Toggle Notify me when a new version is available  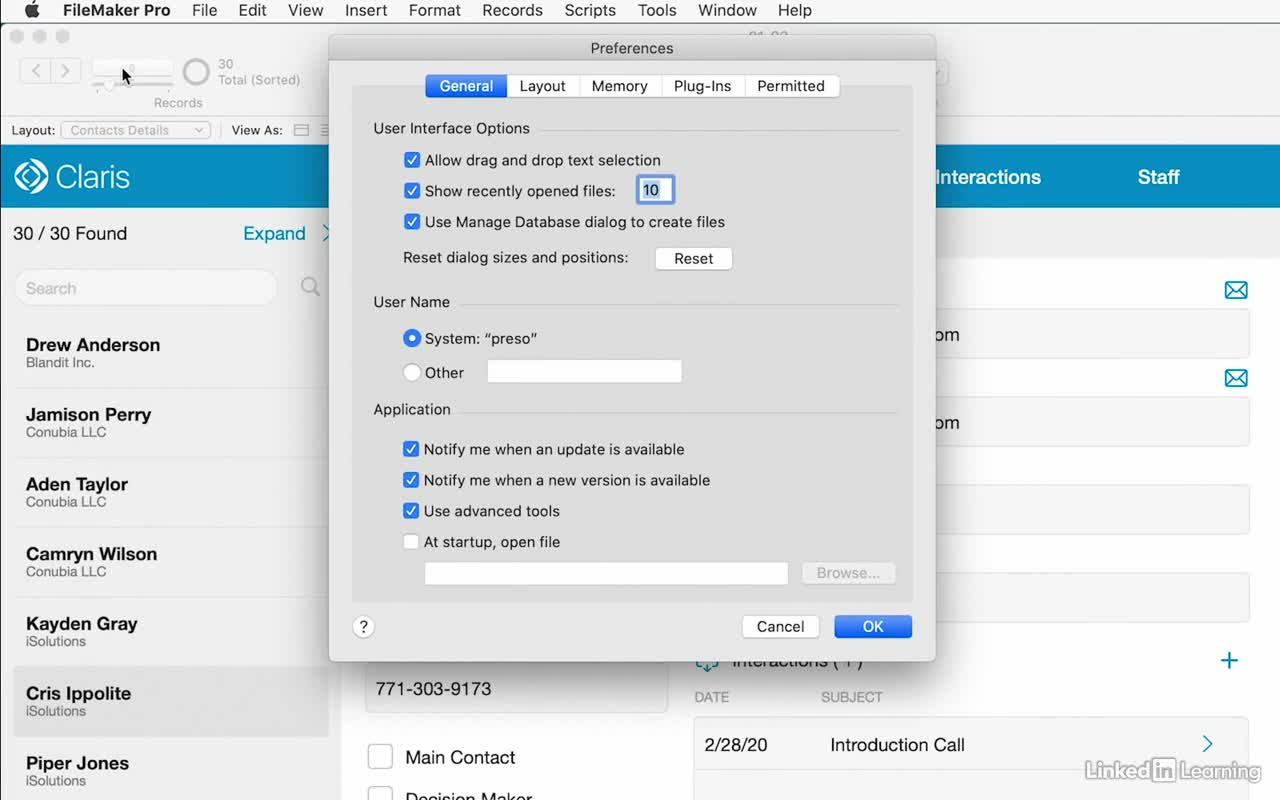tap(410, 481)
